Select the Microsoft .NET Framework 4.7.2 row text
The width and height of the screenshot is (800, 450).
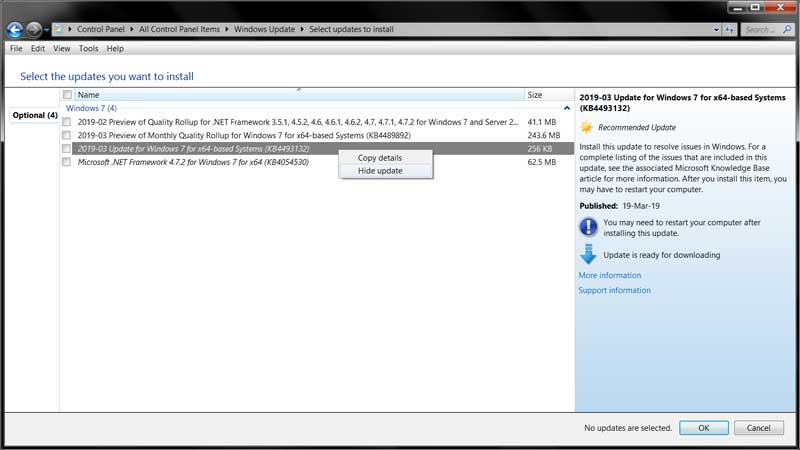click(x=193, y=162)
